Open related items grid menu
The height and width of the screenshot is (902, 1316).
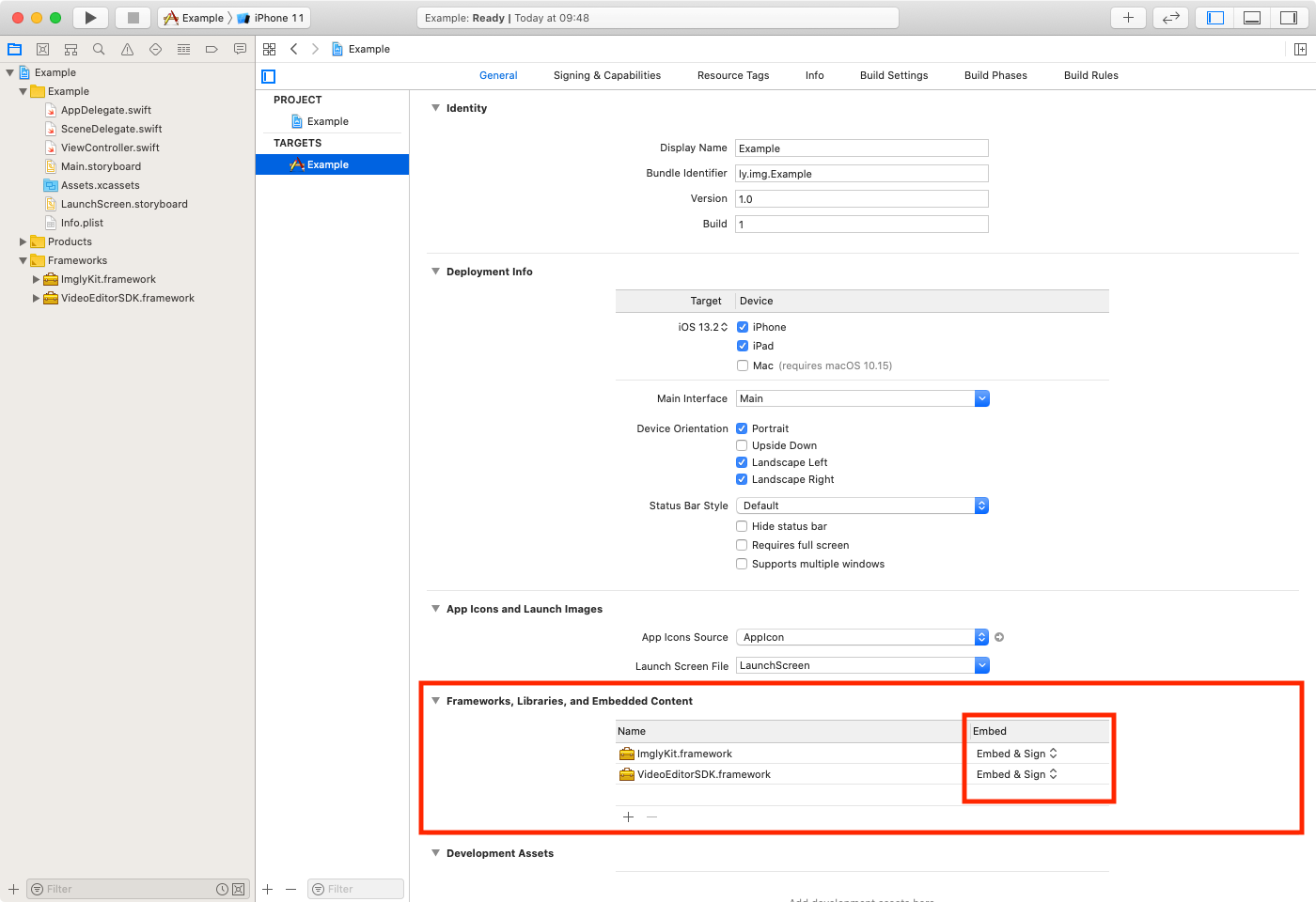tap(270, 49)
